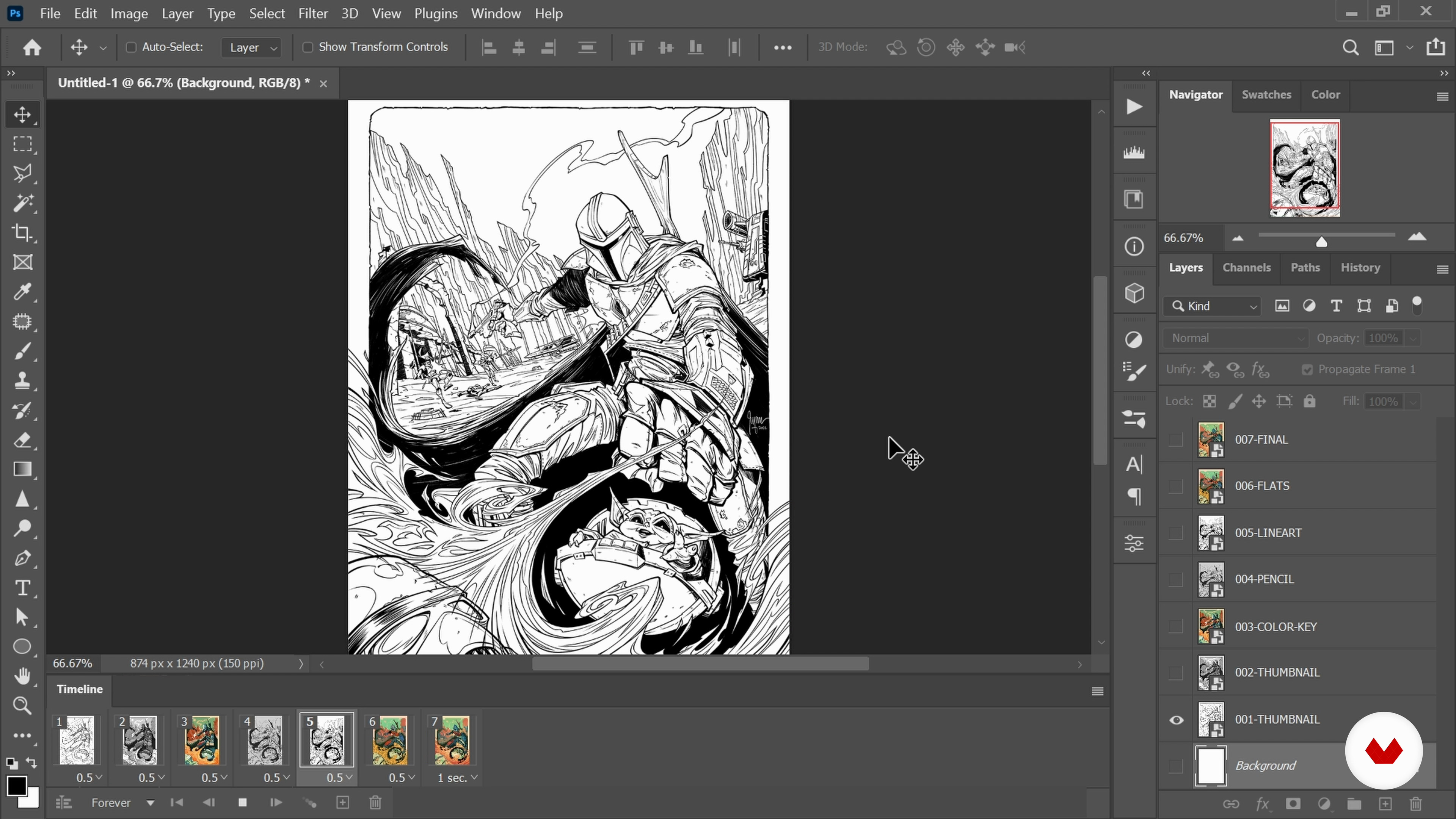Image resolution: width=1456 pixels, height=819 pixels.
Task: Toggle the Propagate Frame 1 checkbox
Action: 1307,370
